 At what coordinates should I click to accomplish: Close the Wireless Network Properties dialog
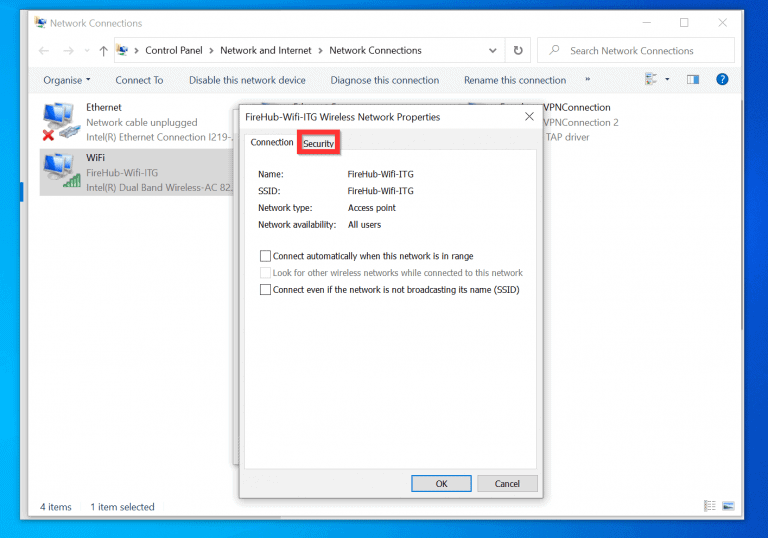[x=529, y=117]
